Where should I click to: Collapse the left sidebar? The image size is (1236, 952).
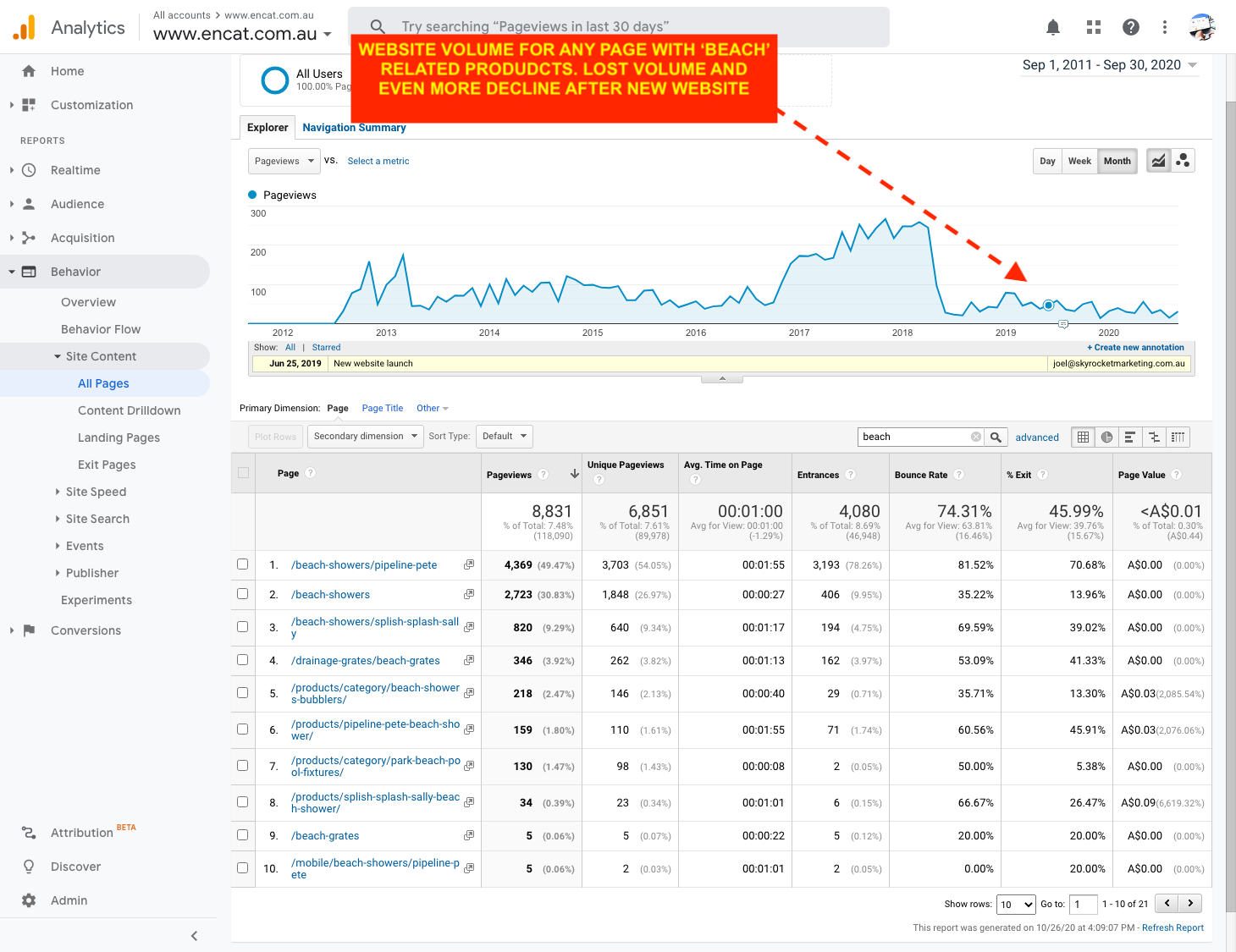coord(194,936)
